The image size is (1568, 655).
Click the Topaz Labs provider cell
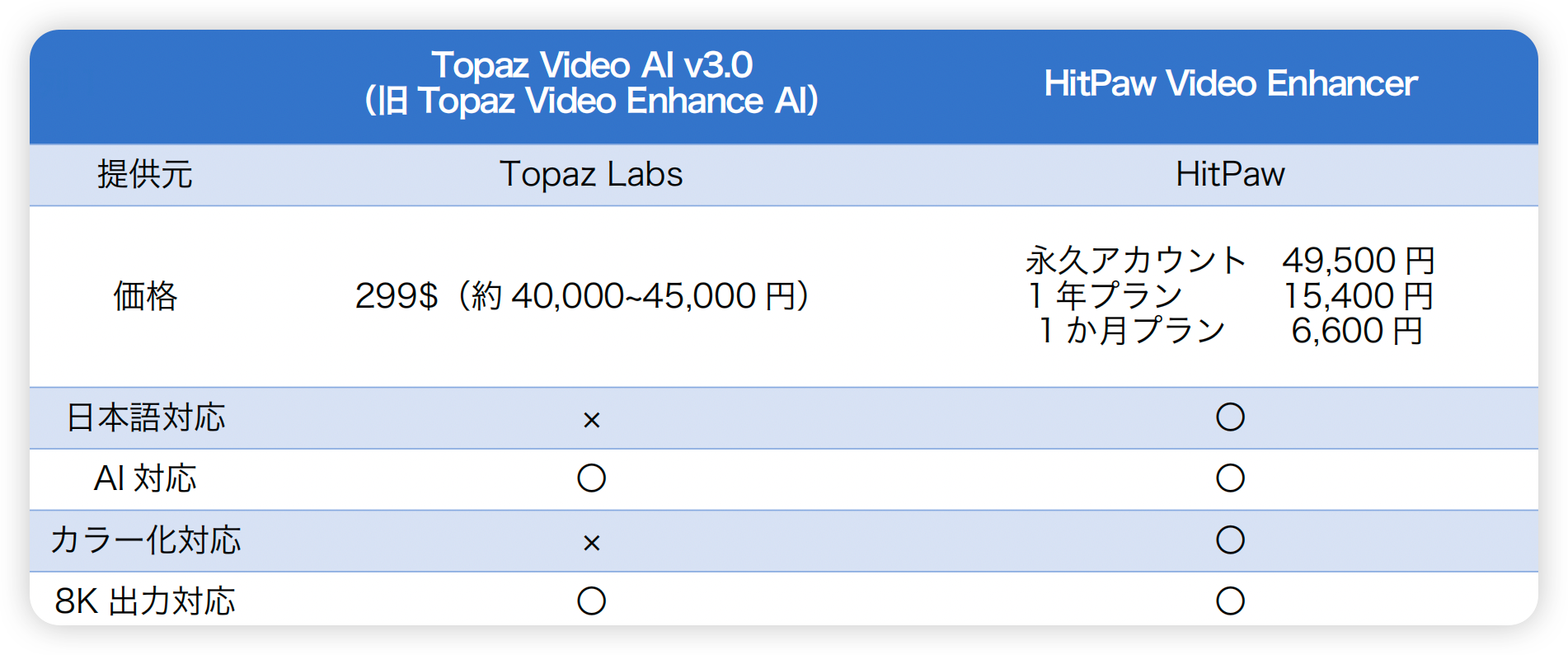tap(591, 175)
